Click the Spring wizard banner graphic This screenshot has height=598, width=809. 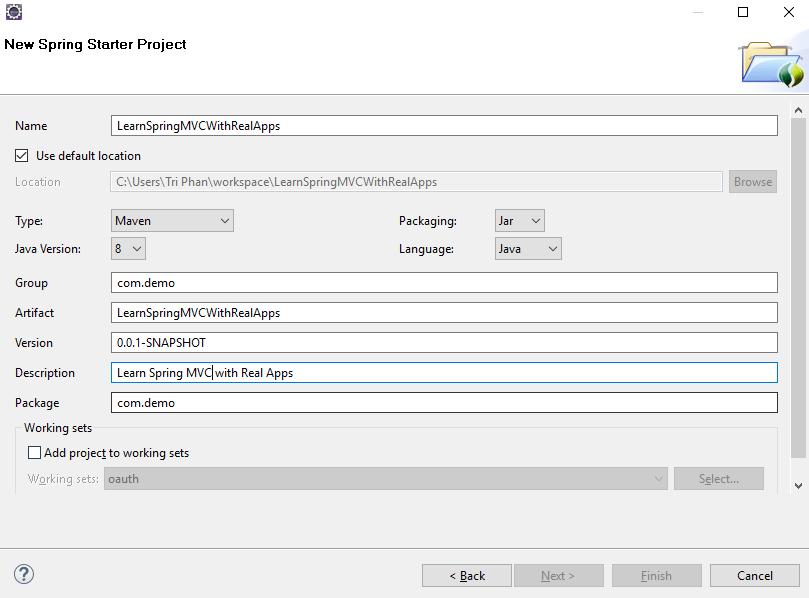tap(770, 65)
